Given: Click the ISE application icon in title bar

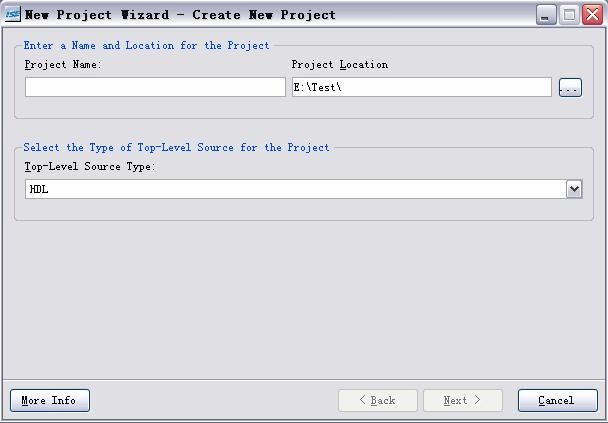Looking at the screenshot, I should pos(12,14).
